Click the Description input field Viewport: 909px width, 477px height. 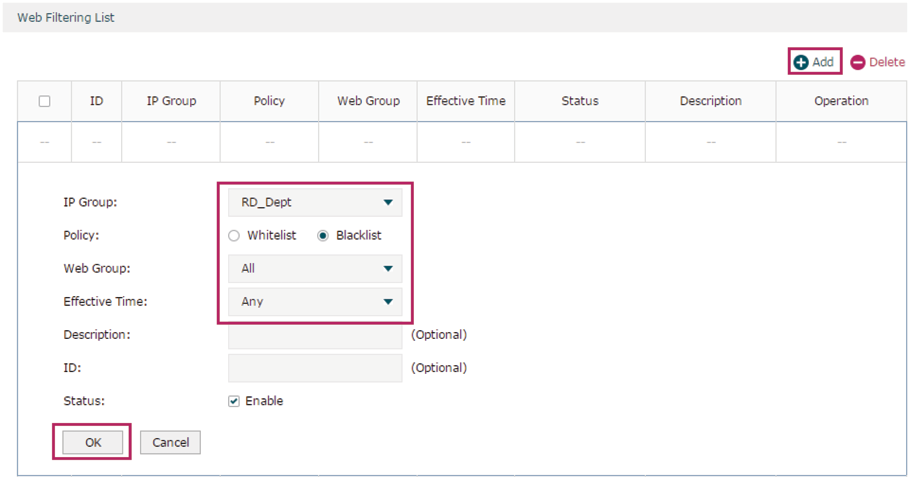[x=315, y=336]
